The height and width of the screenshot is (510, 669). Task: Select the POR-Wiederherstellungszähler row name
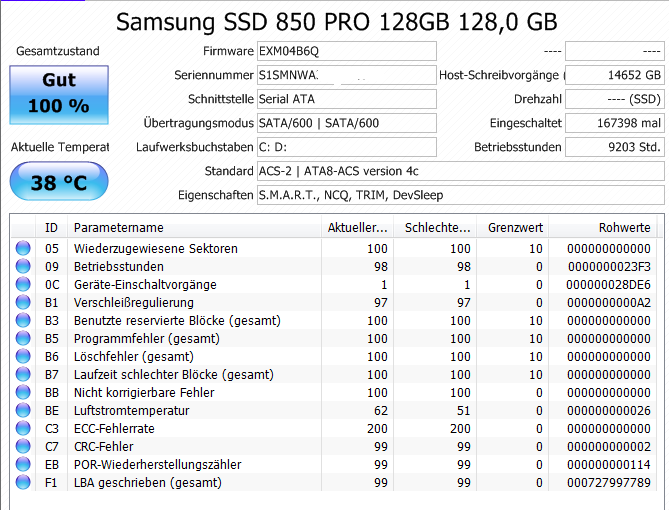[x=157, y=464]
